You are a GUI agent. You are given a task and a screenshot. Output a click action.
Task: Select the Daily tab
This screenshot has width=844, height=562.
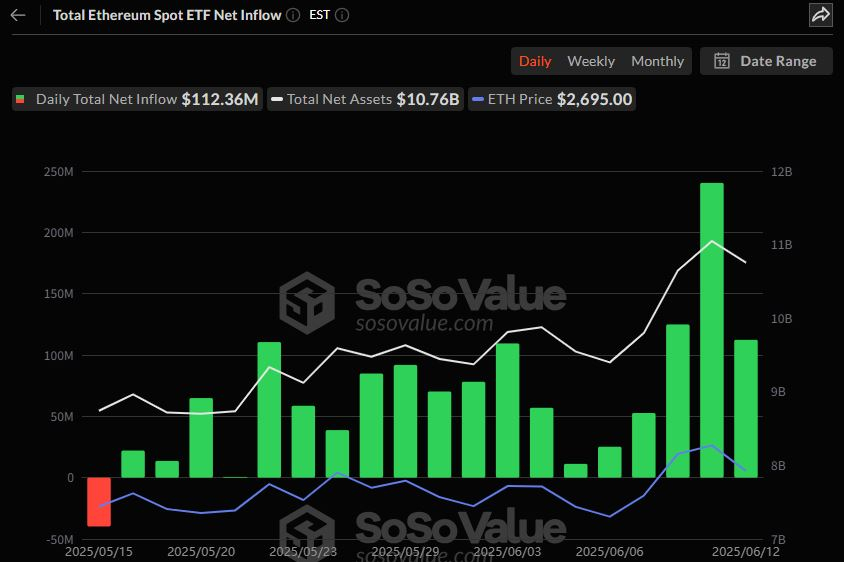pos(535,61)
